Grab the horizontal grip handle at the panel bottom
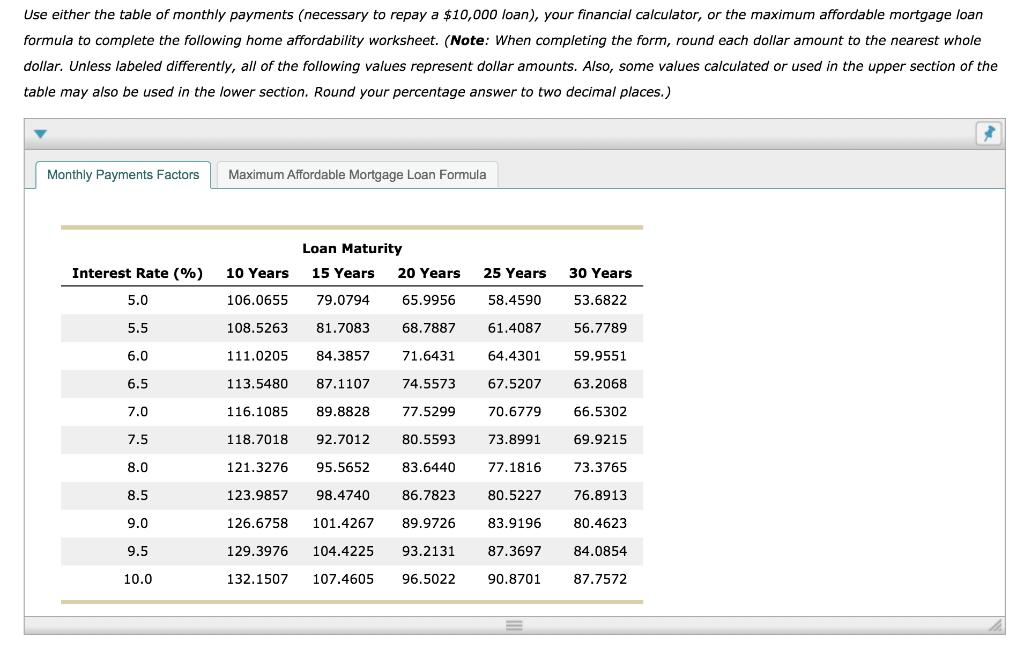 point(514,625)
